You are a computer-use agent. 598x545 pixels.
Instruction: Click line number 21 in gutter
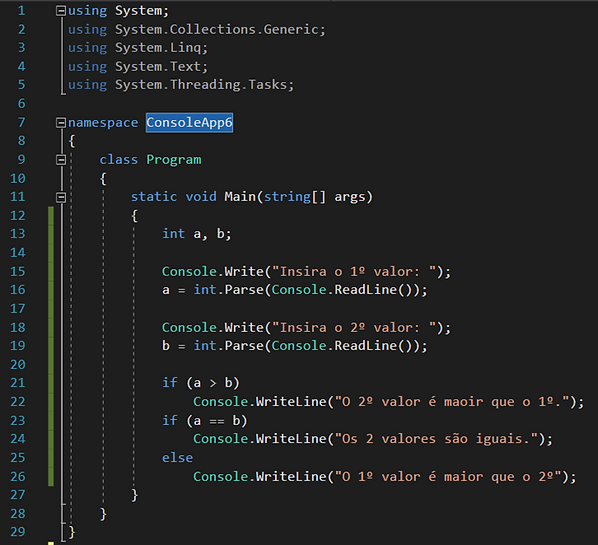point(18,383)
